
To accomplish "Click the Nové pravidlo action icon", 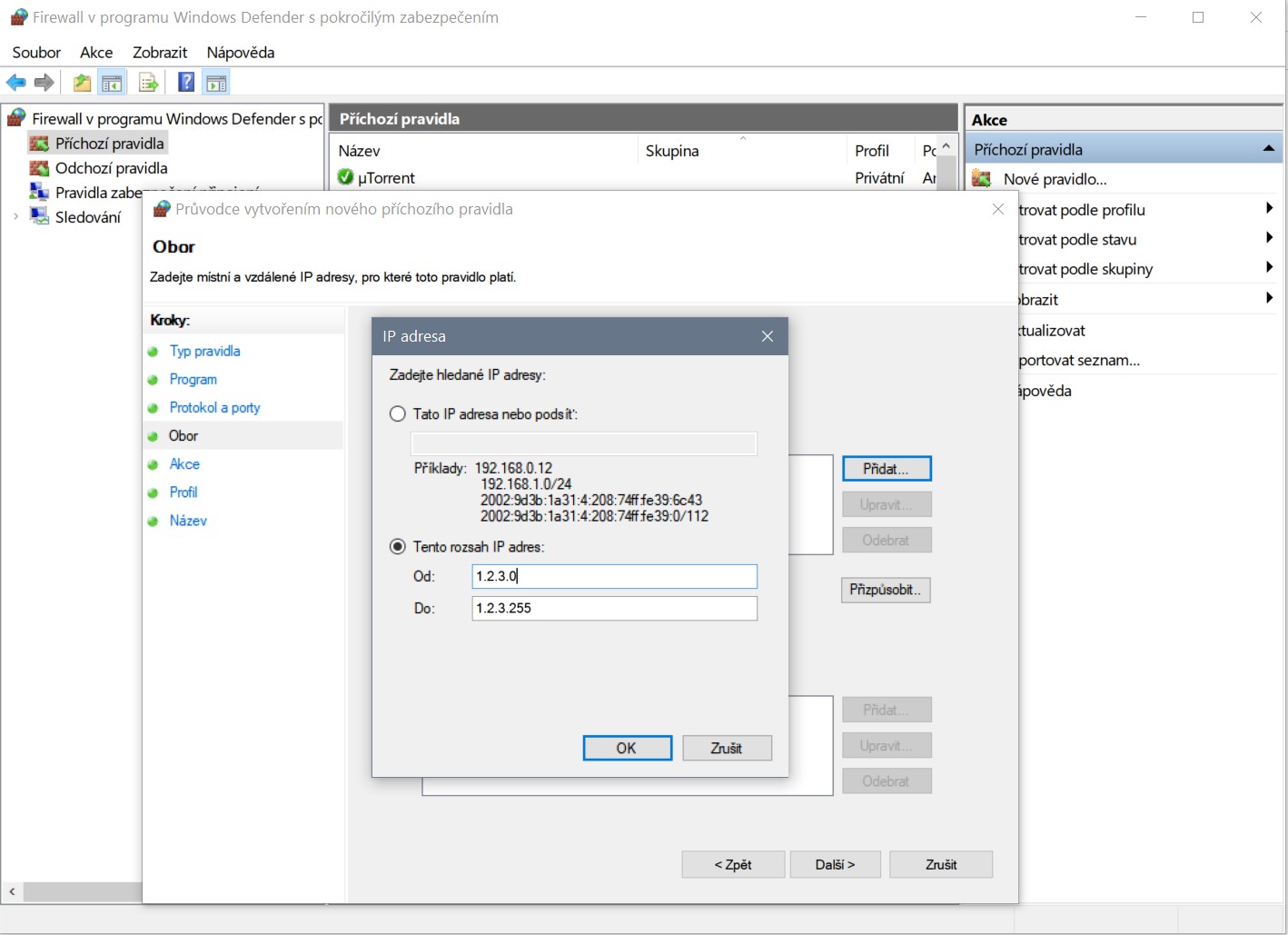I will [981, 179].
